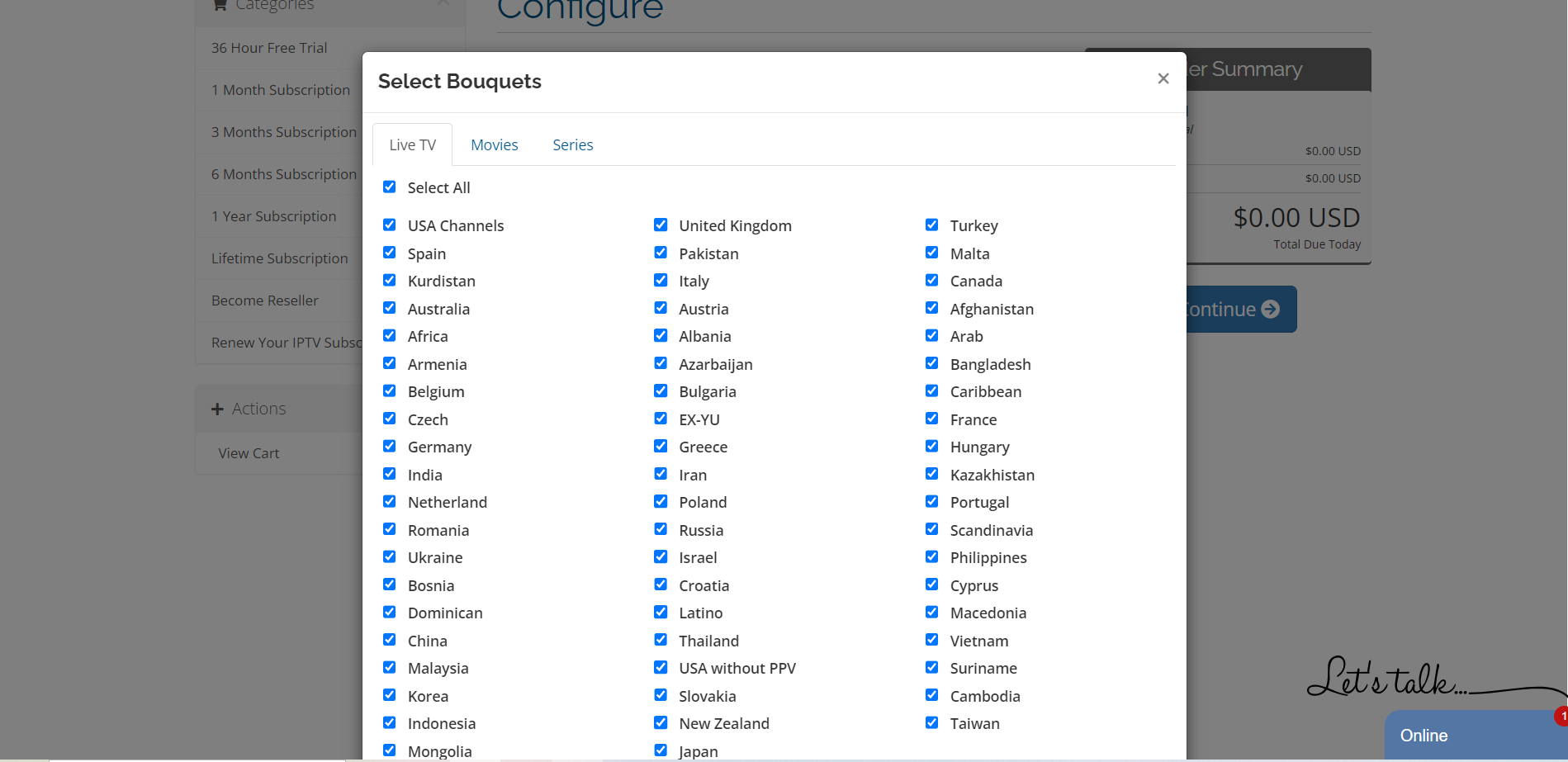Choose 36 Hour Free Trial category
Viewport: 1568px width, 762px height.
[x=269, y=48]
